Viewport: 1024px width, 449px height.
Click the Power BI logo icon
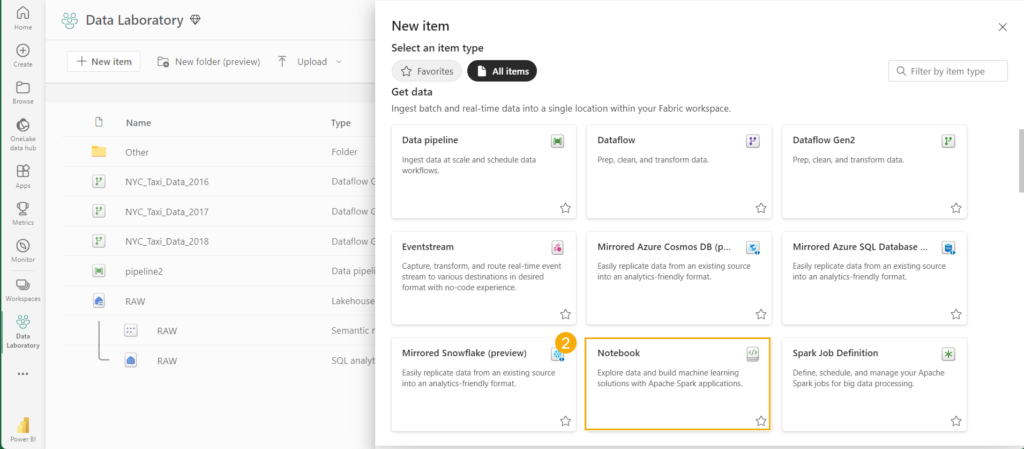(22, 427)
